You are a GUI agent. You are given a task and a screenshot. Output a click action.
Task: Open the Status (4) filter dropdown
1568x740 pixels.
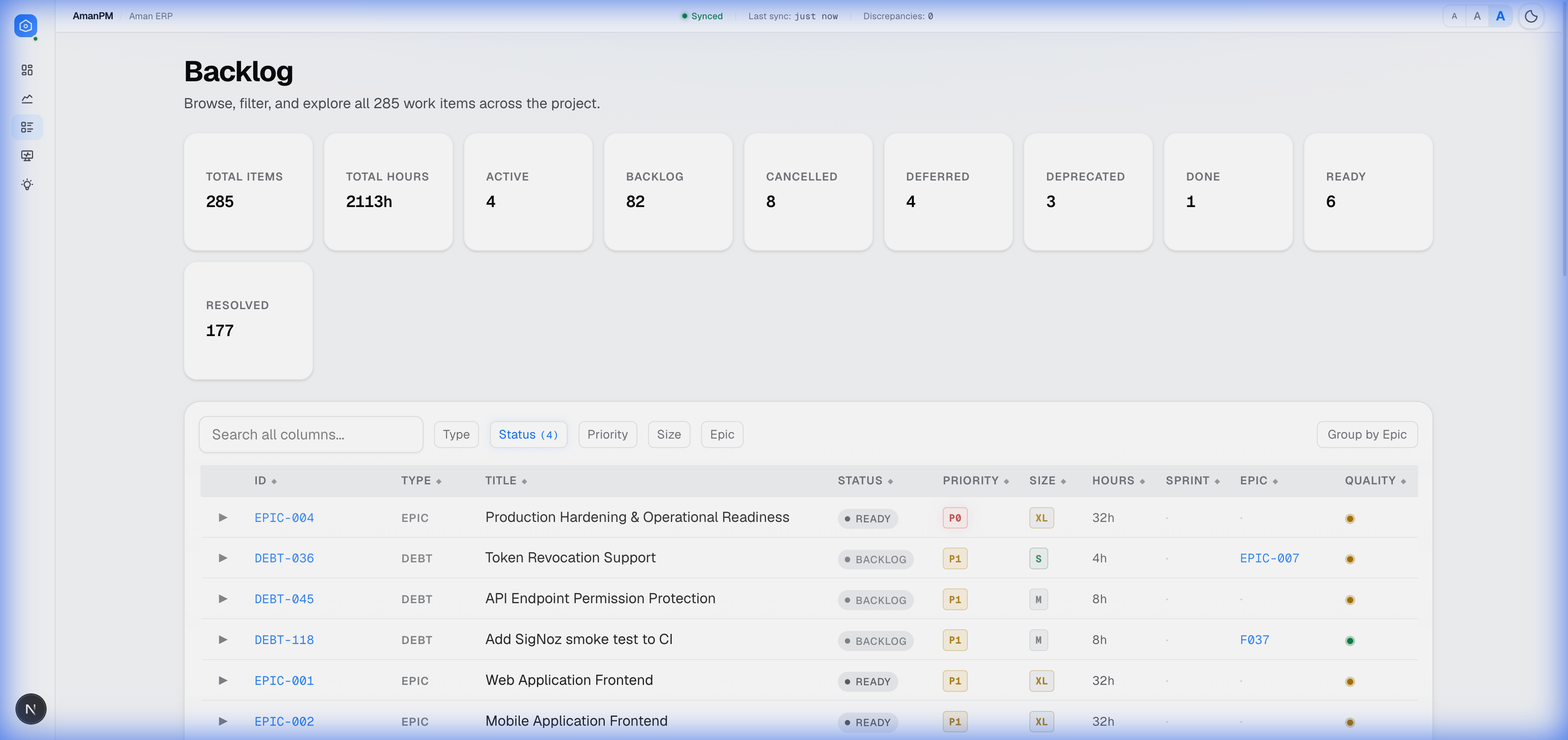528,435
